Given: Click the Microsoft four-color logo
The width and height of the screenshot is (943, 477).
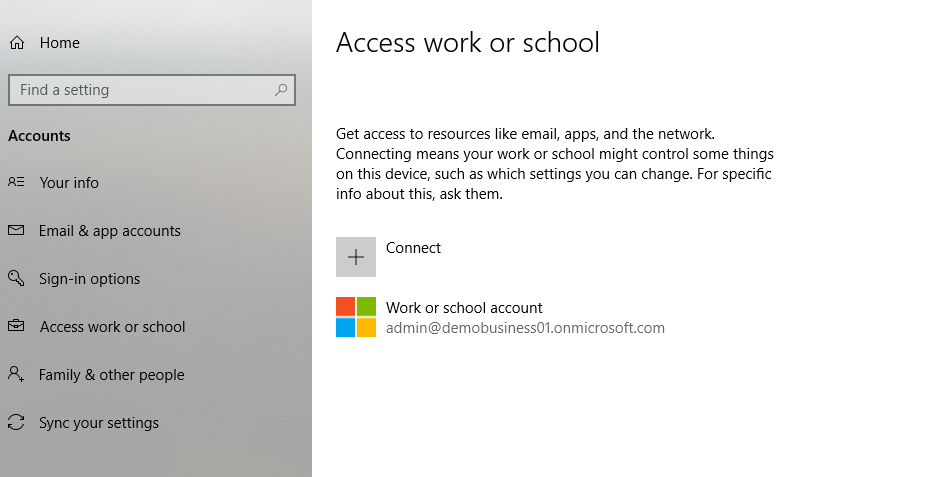Looking at the screenshot, I should (x=356, y=317).
